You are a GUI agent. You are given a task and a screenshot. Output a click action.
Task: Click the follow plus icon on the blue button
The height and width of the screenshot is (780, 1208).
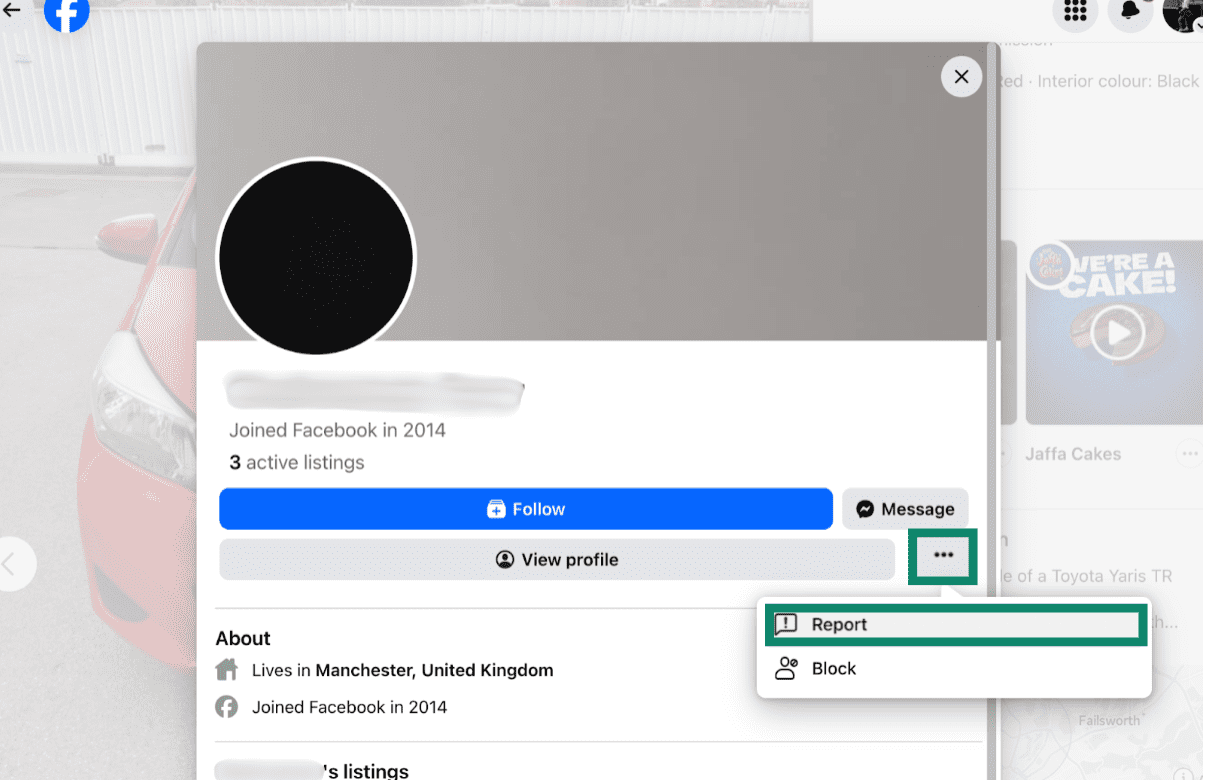tap(497, 508)
